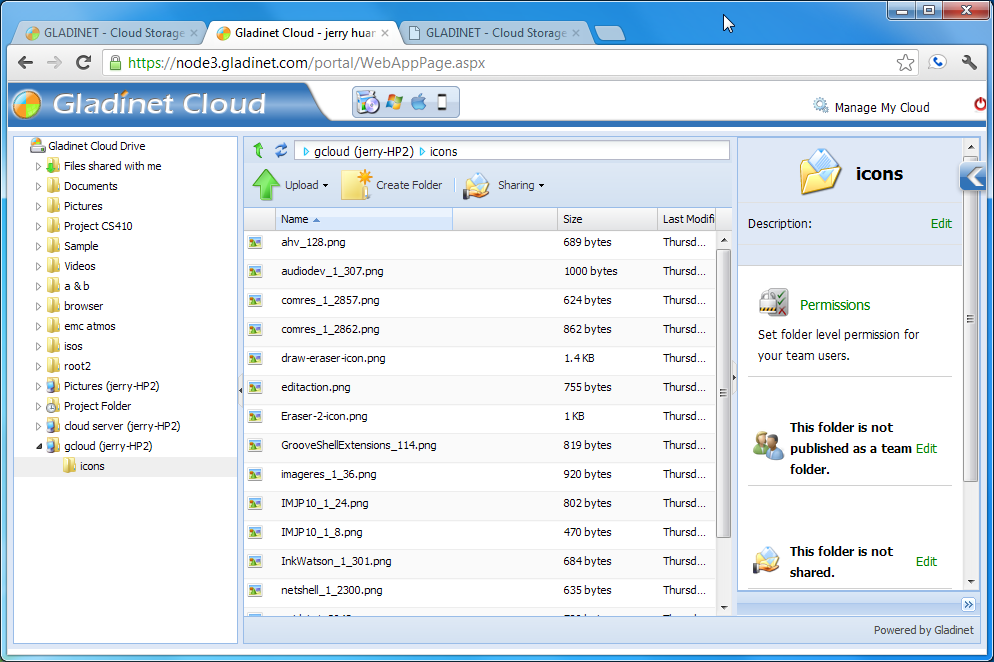The height and width of the screenshot is (662, 994).
Task: Click the green up-folder arrow icon
Action: tap(259, 150)
